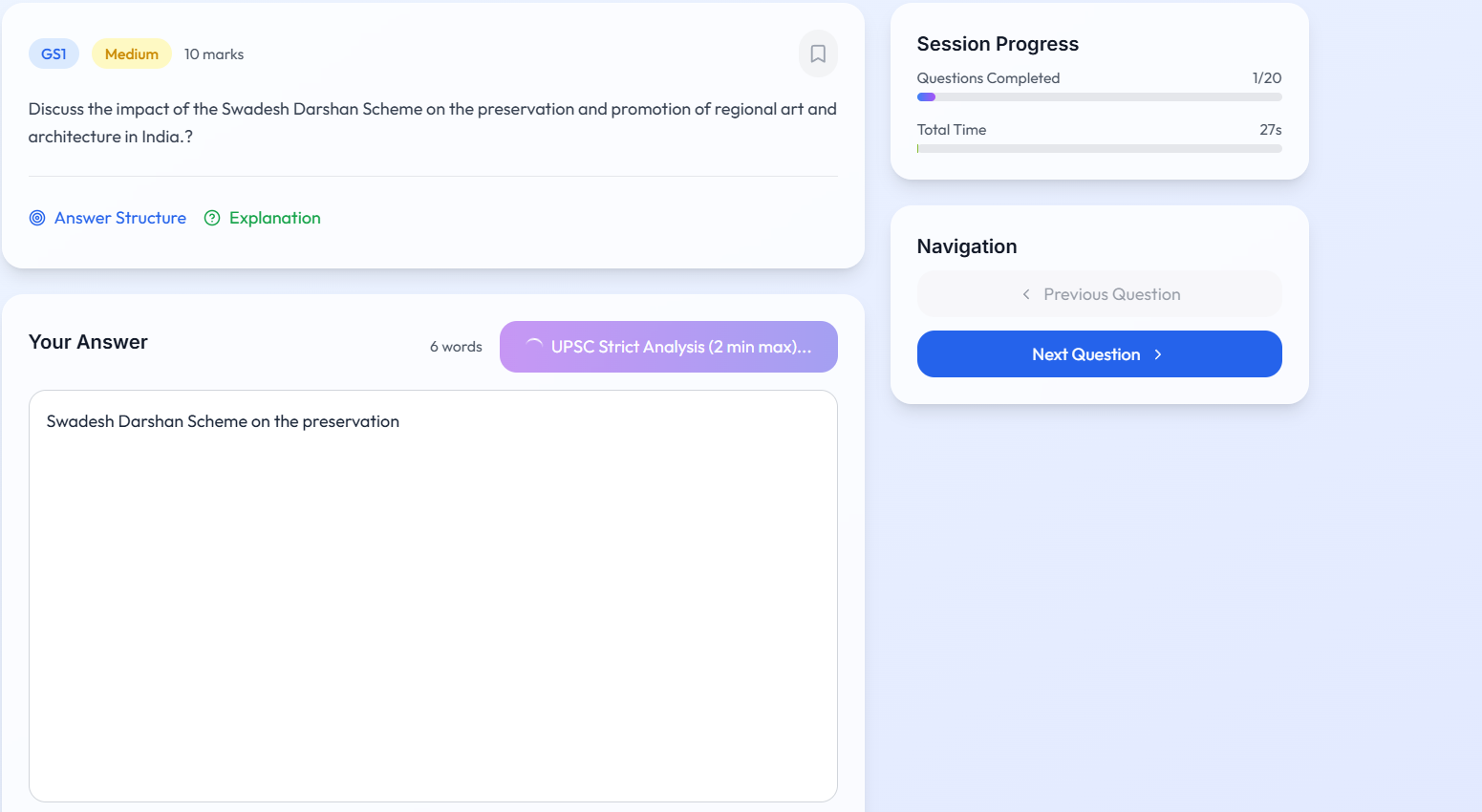Image resolution: width=1482 pixels, height=812 pixels.
Task: Go back to Previous Question
Action: coord(1111,294)
